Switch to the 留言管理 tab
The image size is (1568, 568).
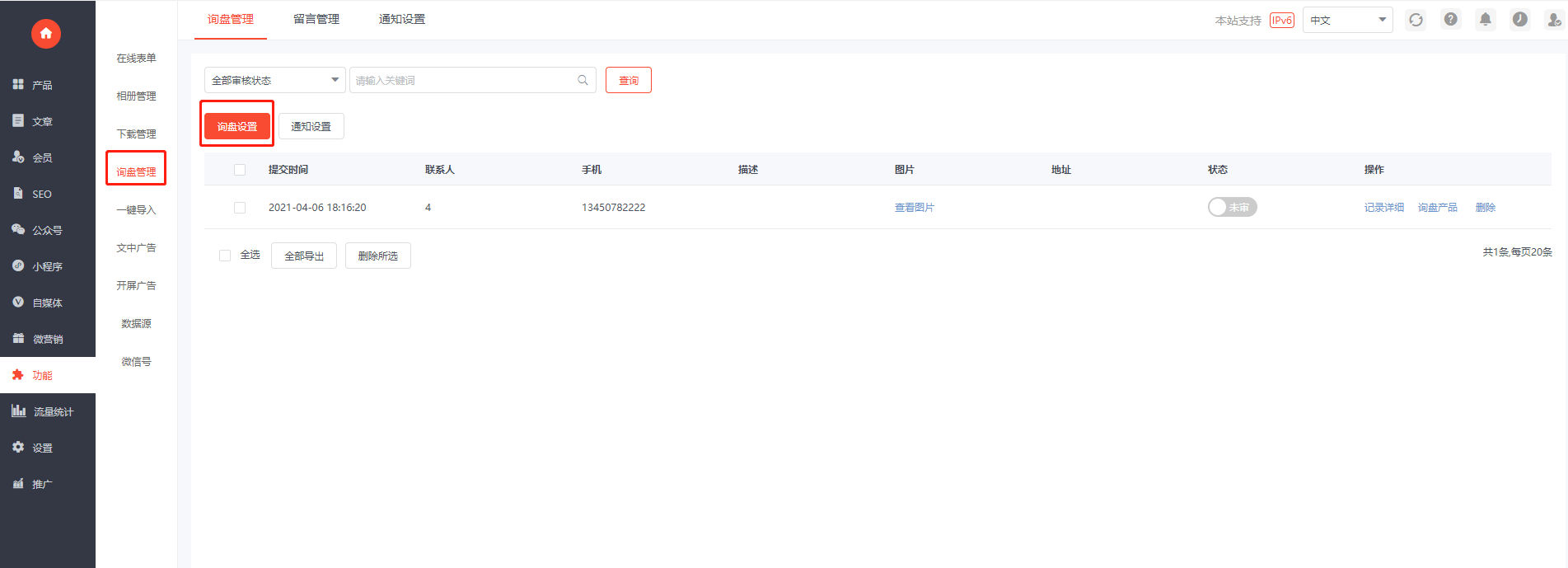coord(316,19)
